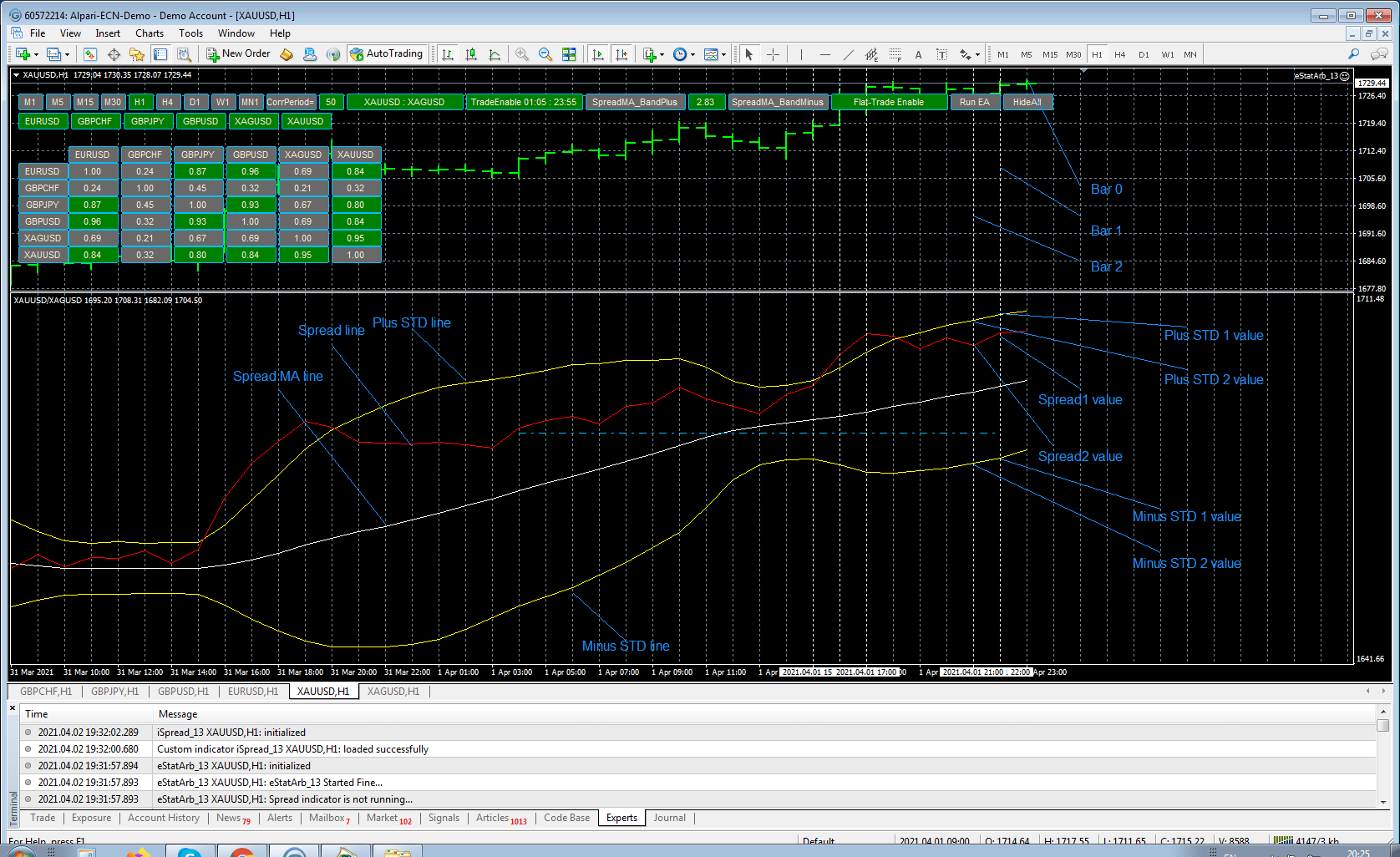Screen dimensions: 1400x857
Task: Enable Flat-Trade on the EA panel
Action: click(x=889, y=101)
